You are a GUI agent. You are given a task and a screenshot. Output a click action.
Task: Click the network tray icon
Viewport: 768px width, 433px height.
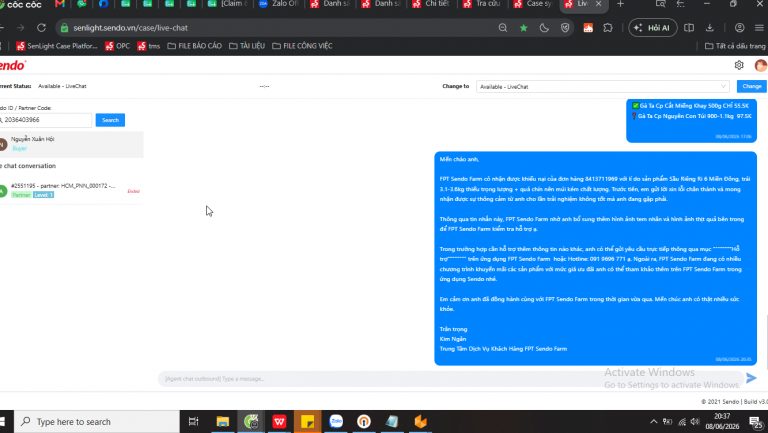point(682,422)
